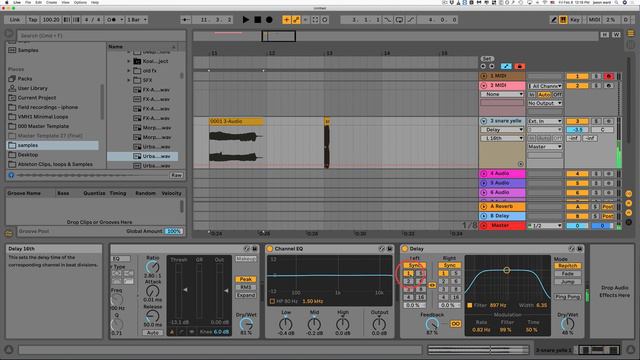This screenshot has height=360, width=640.
Task: Click the Delay device save preset icon
Action: click(580, 249)
